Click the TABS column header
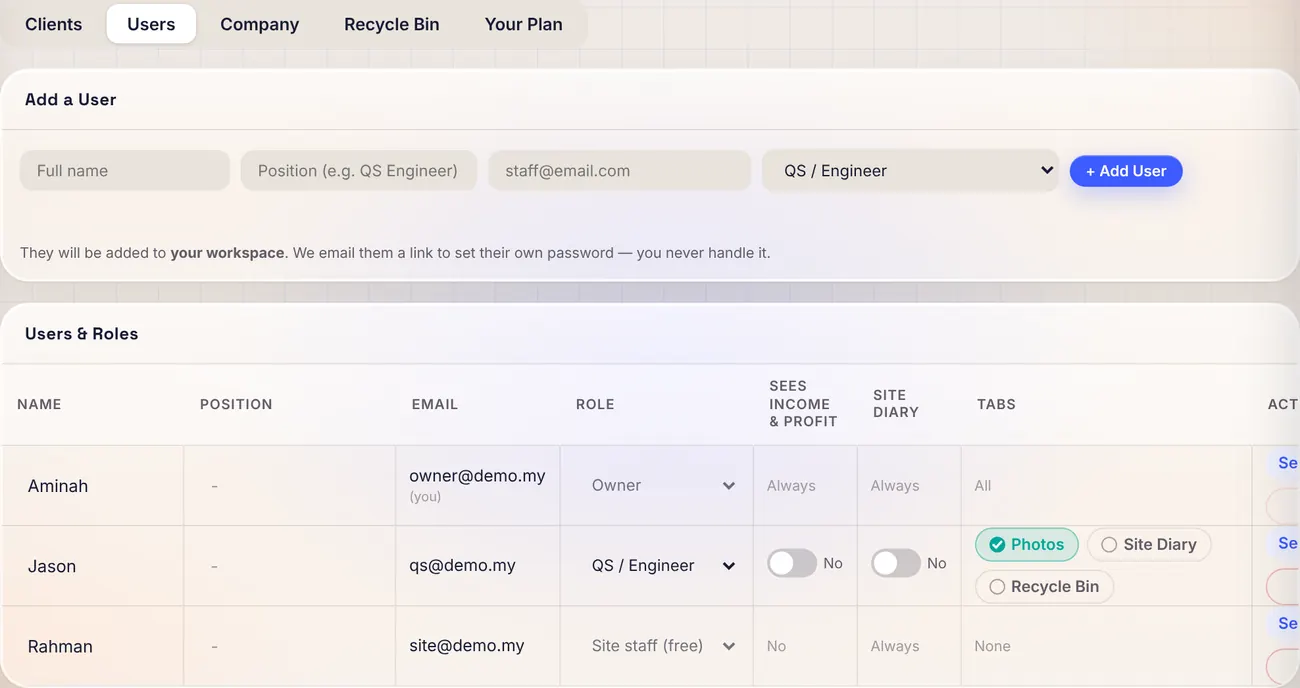 (x=996, y=404)
